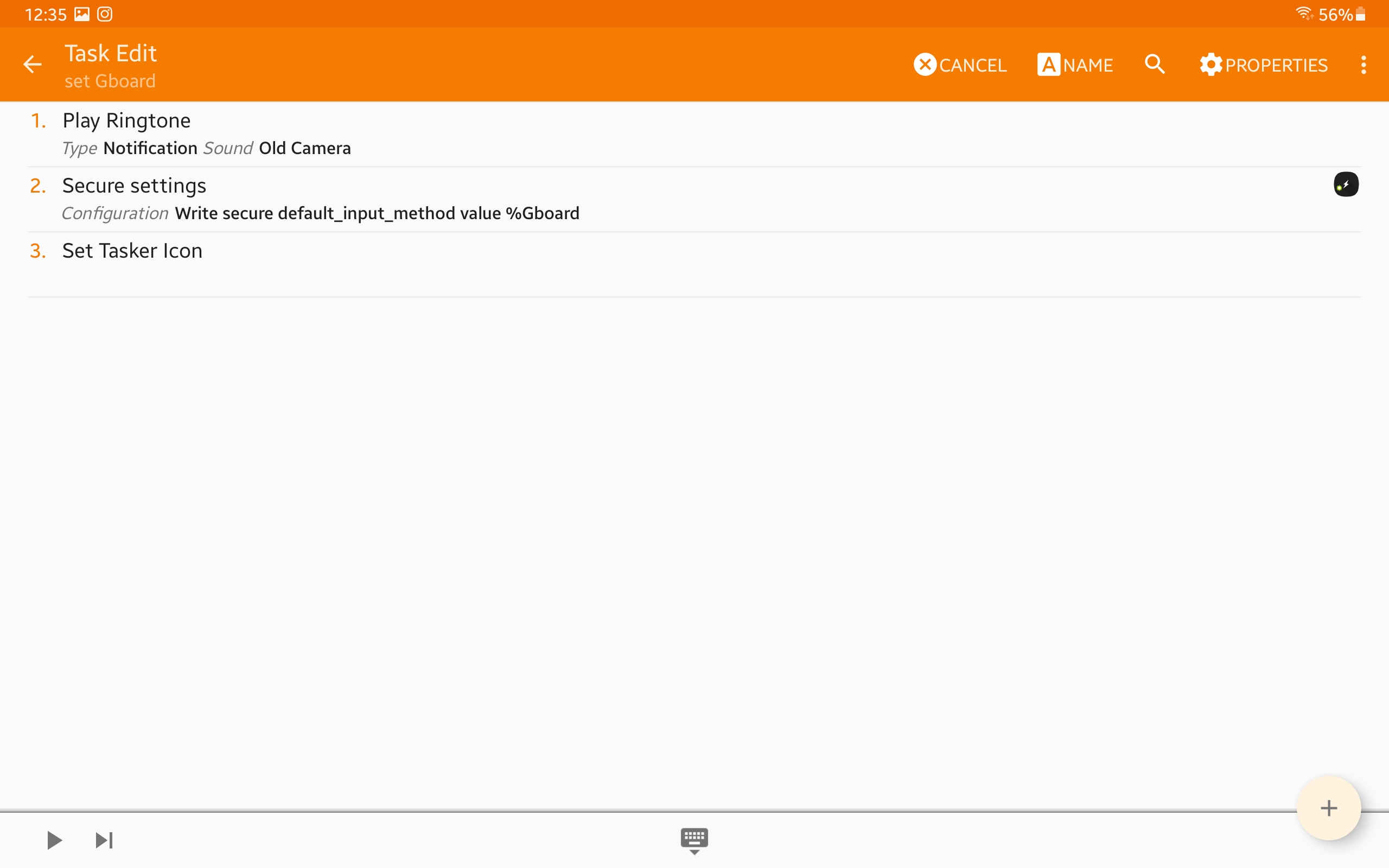
Task: Hide keyboard using bottom keyboard icon
Action: pos(694,840)
